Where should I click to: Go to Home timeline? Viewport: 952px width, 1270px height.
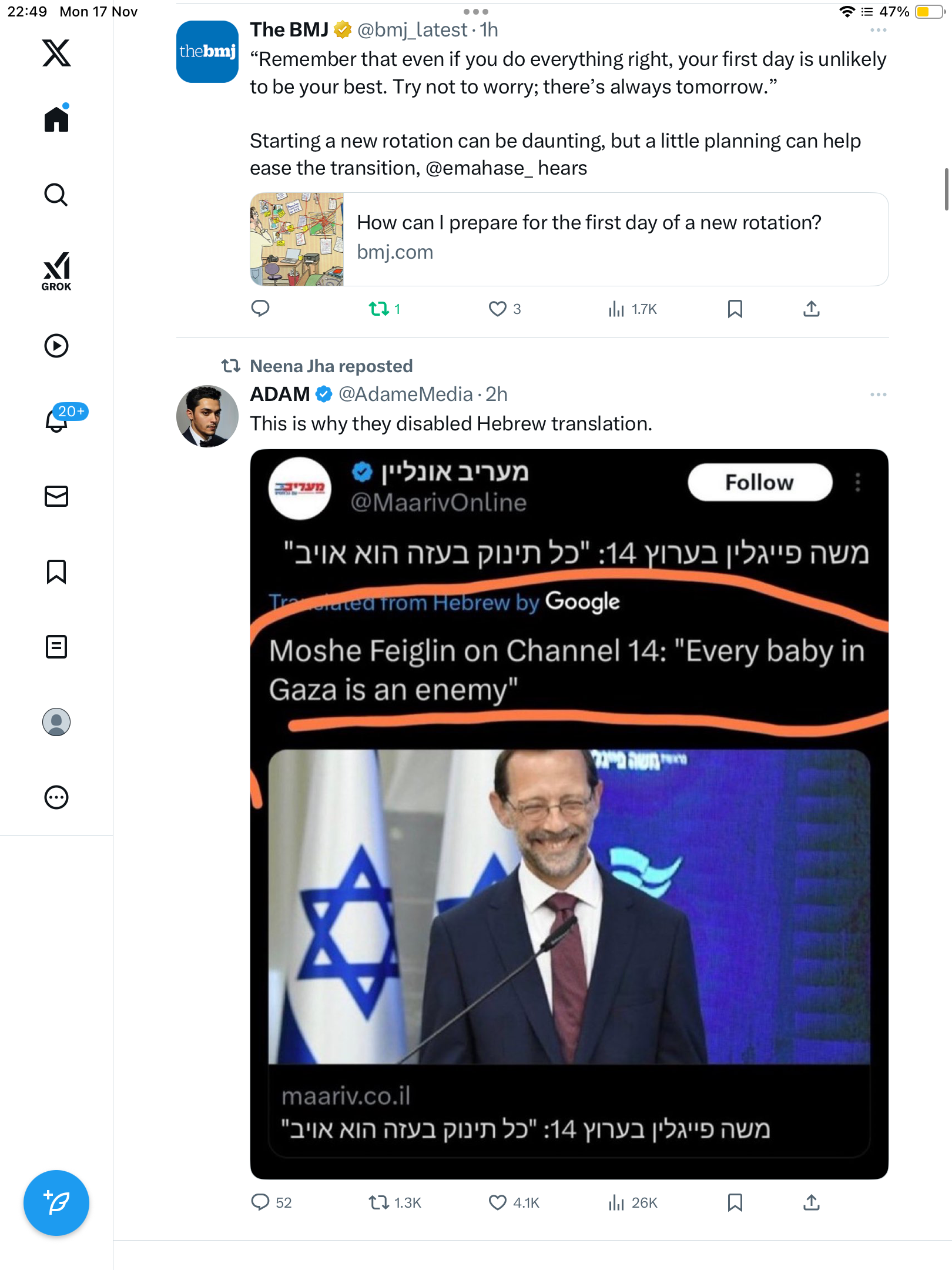[56, 119]
